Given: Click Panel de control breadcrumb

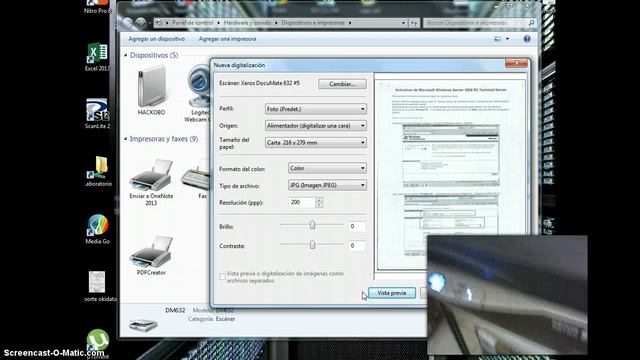Looking at the screenshot, I should click(192, 23).
